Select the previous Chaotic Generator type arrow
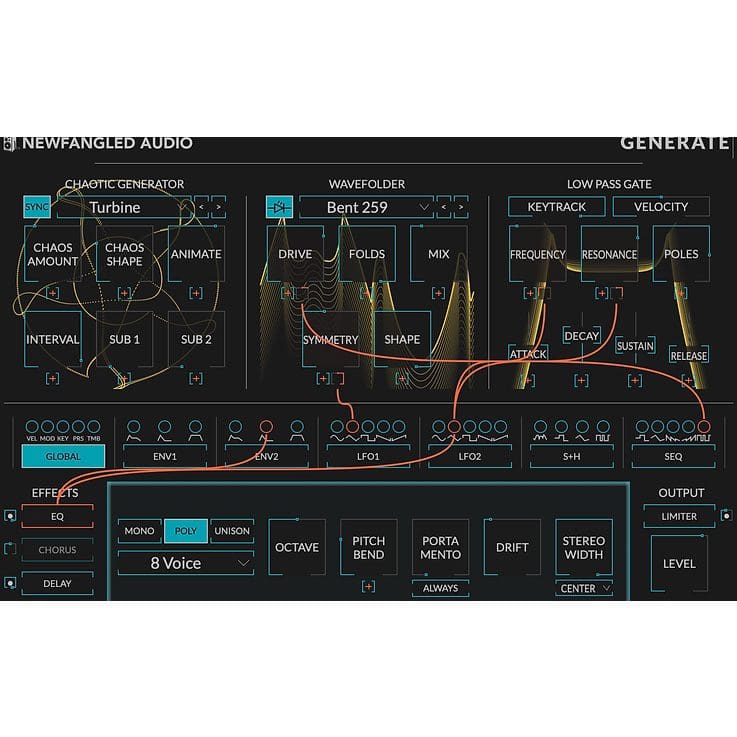The image size is (737, 737). [x=202, y=207]
